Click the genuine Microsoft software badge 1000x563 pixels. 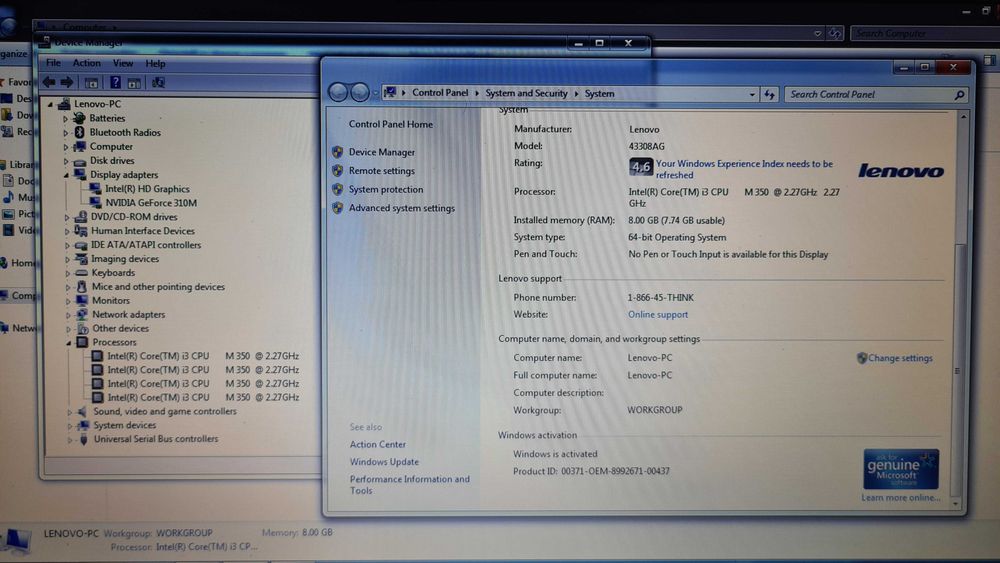(x=901, y=469)
